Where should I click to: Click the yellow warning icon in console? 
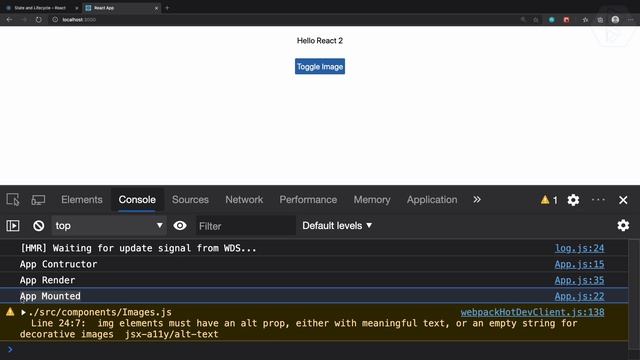[10, 312]
